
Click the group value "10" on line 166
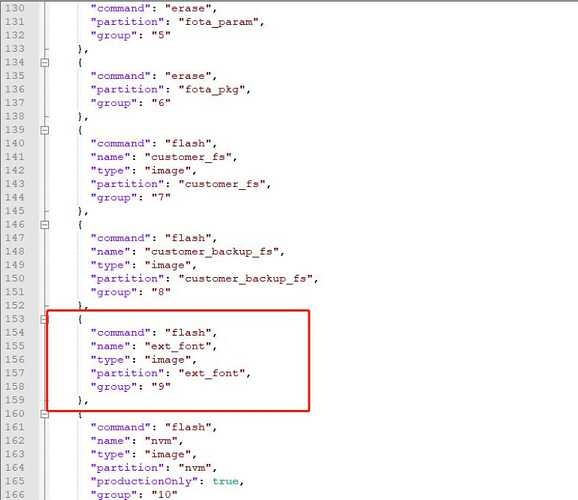[x=165, y=494]
